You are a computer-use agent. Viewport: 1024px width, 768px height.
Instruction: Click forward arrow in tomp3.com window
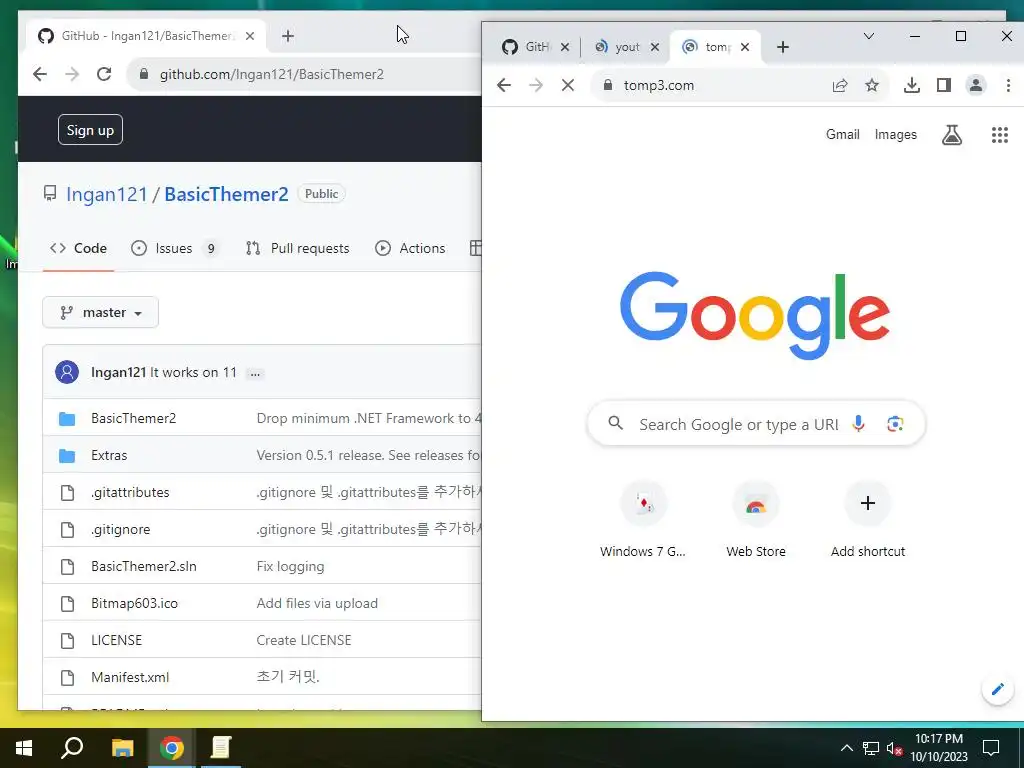[x=536, y=85]
